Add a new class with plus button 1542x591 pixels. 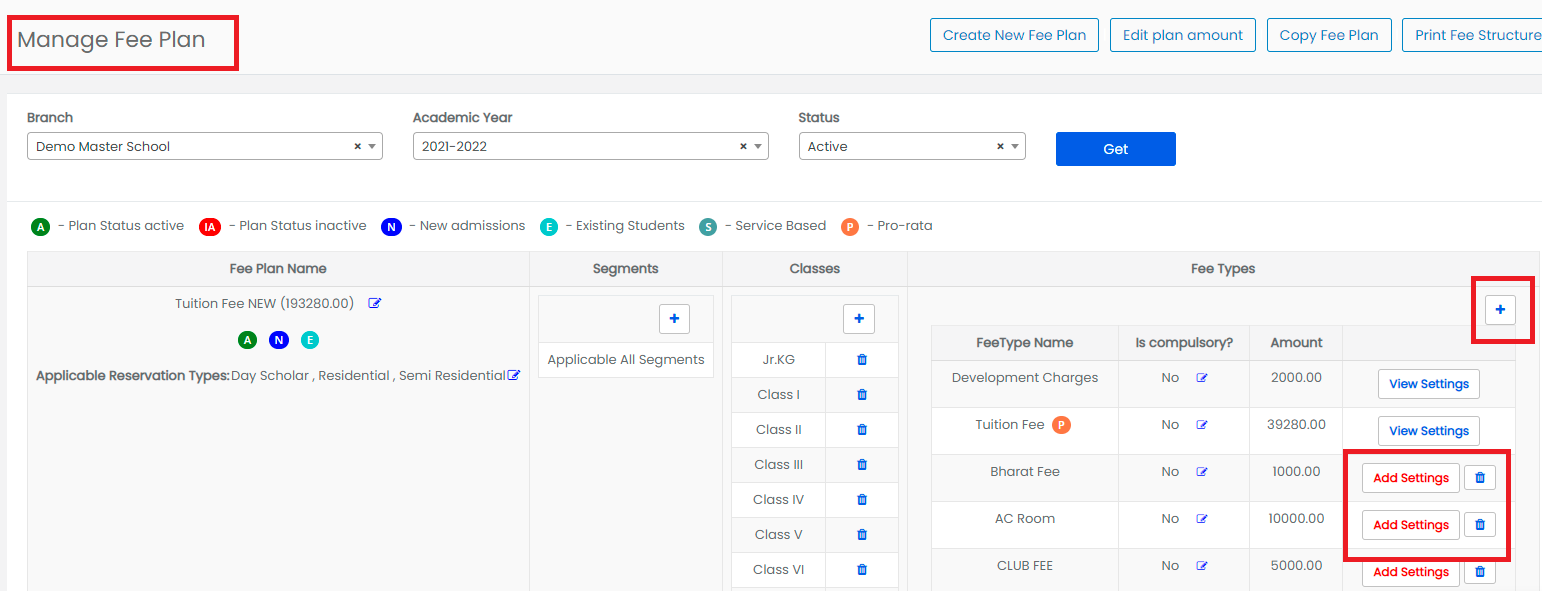[859, 319]
